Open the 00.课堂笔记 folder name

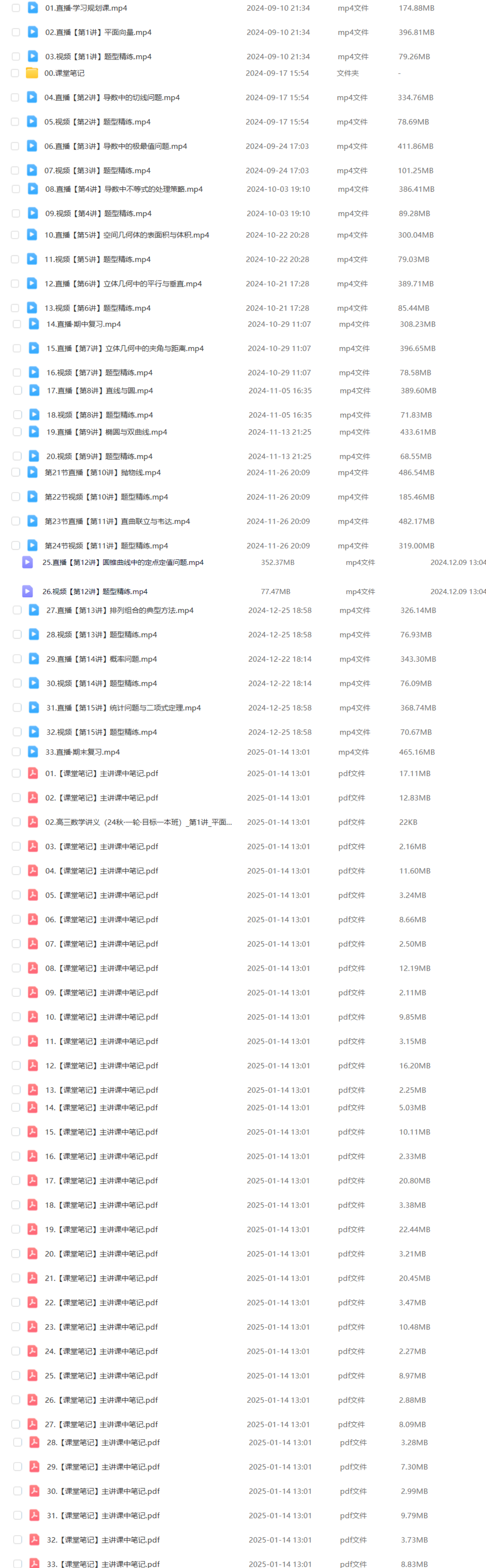[65, 73]
